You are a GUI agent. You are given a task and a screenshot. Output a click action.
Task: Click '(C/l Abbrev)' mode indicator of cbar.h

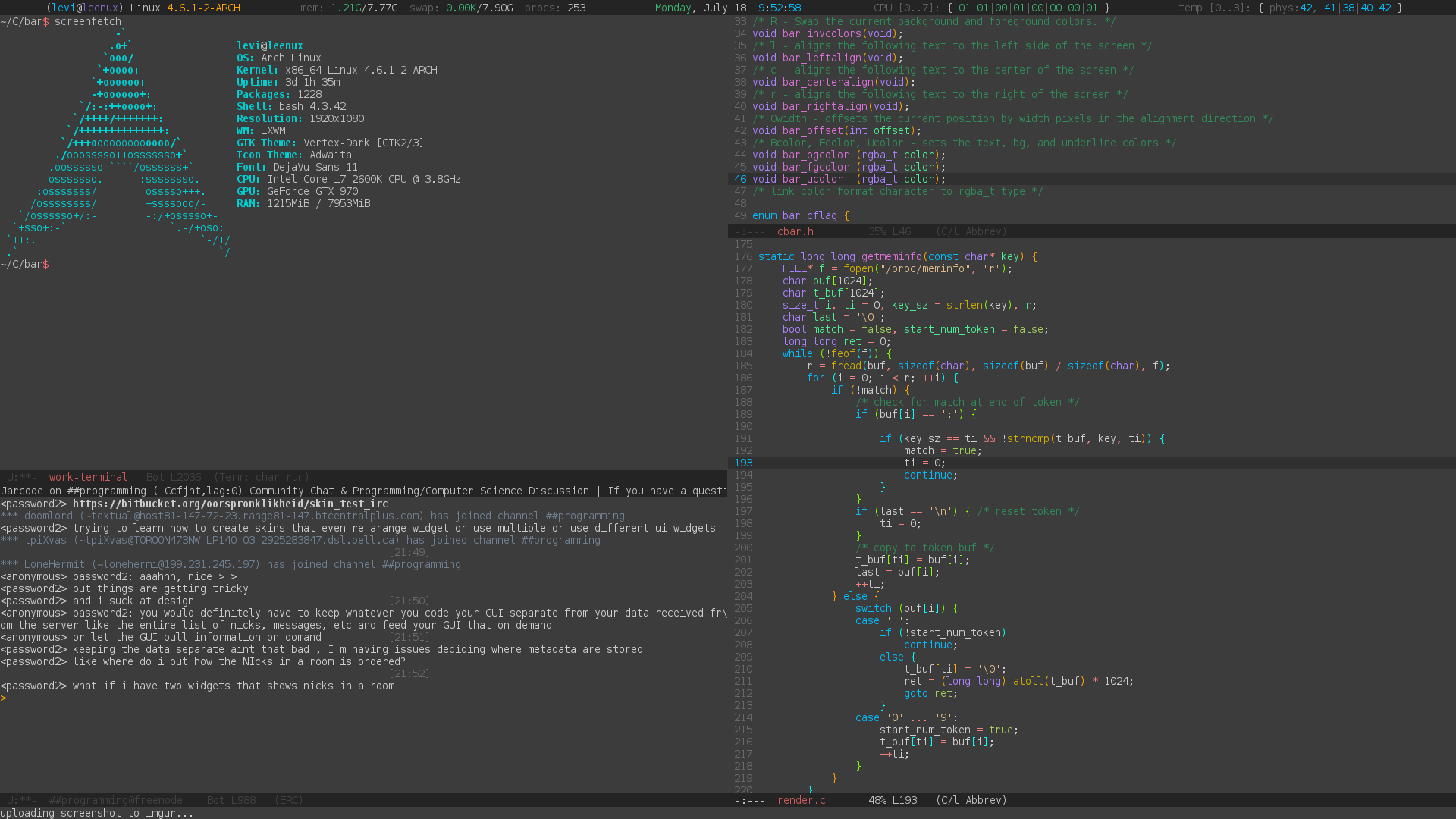tap(971, 231)
